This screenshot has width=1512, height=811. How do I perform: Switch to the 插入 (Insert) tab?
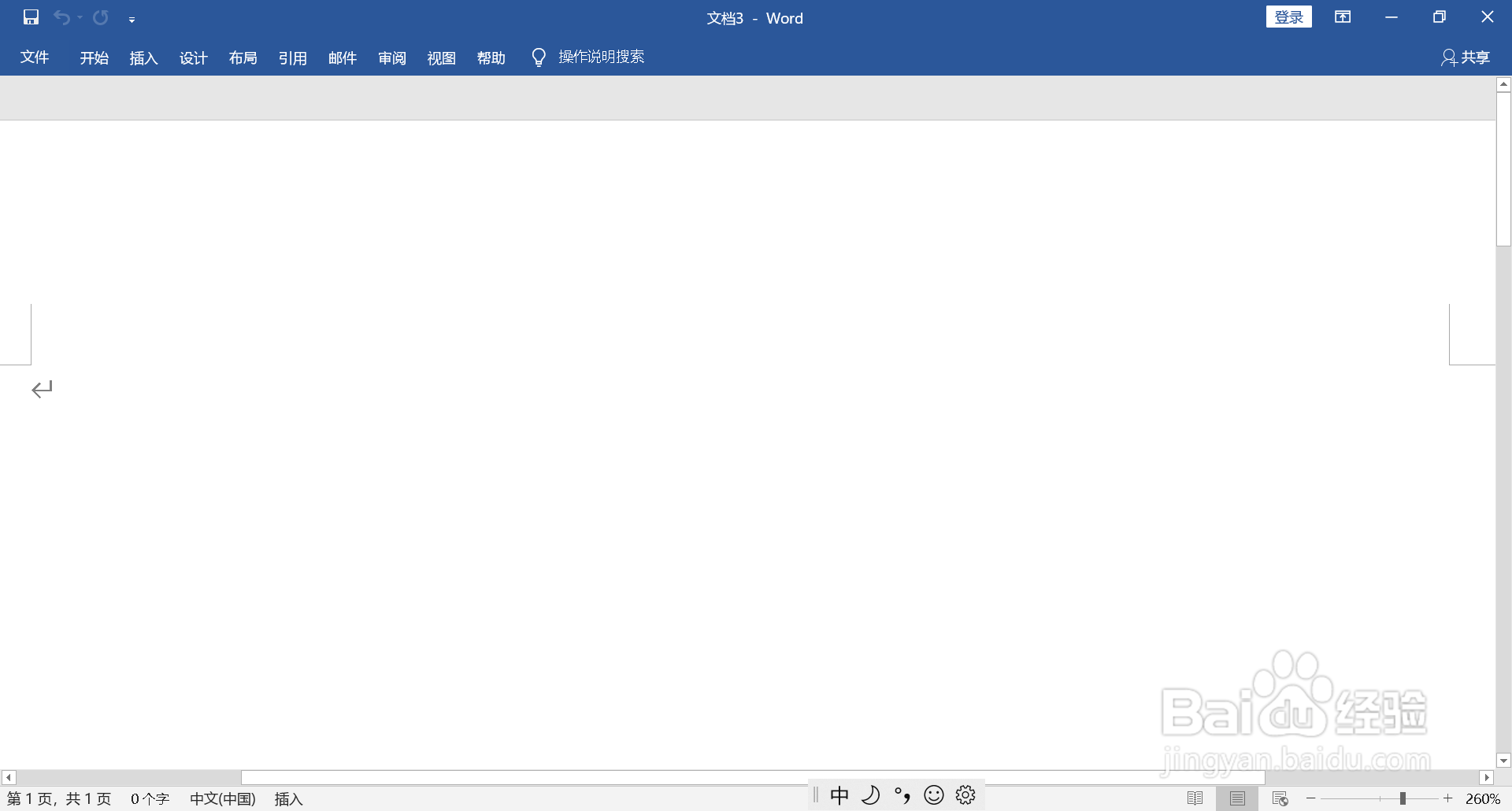[x=144, y=57]
